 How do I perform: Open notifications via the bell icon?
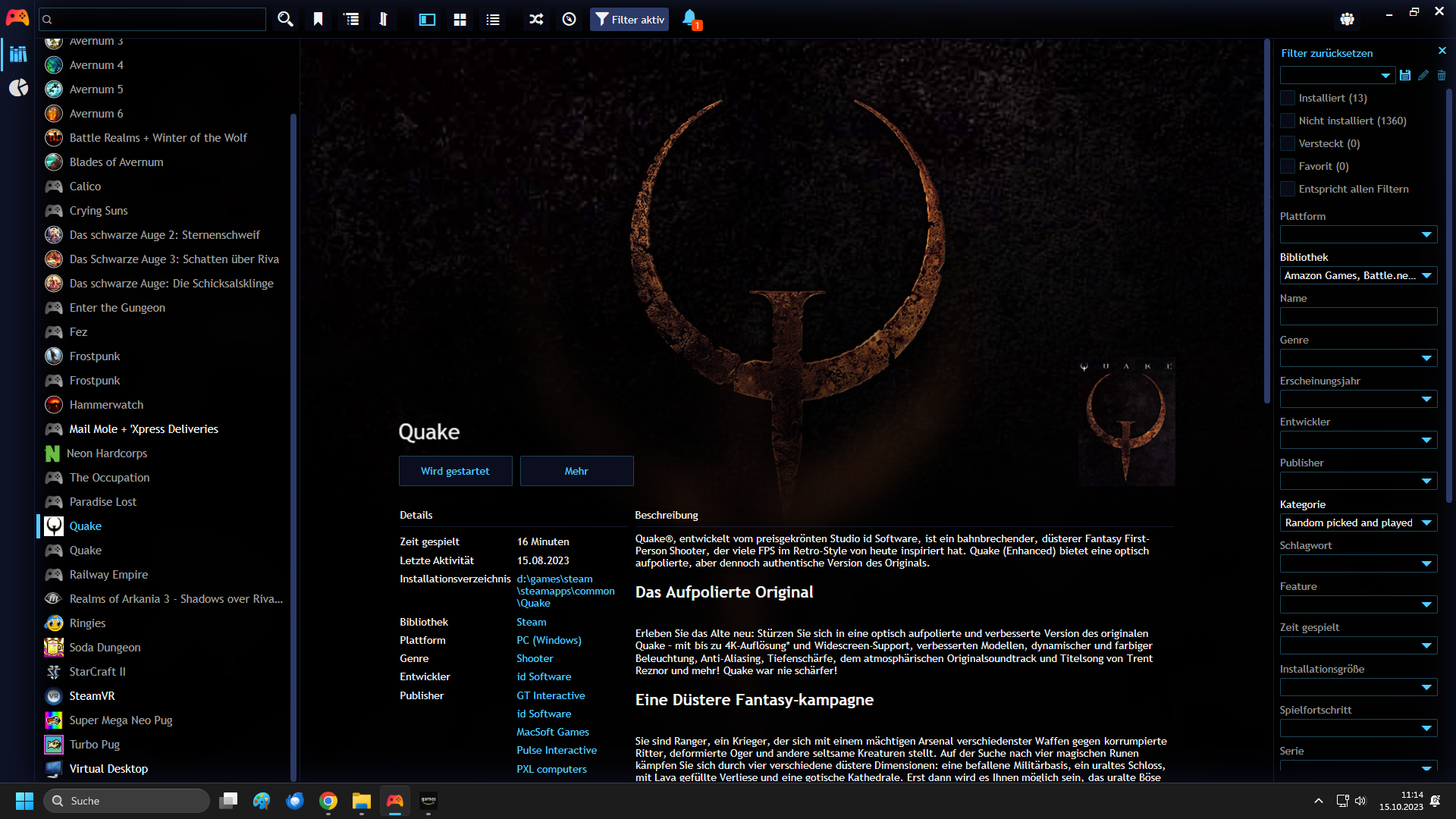pos(689,19)
